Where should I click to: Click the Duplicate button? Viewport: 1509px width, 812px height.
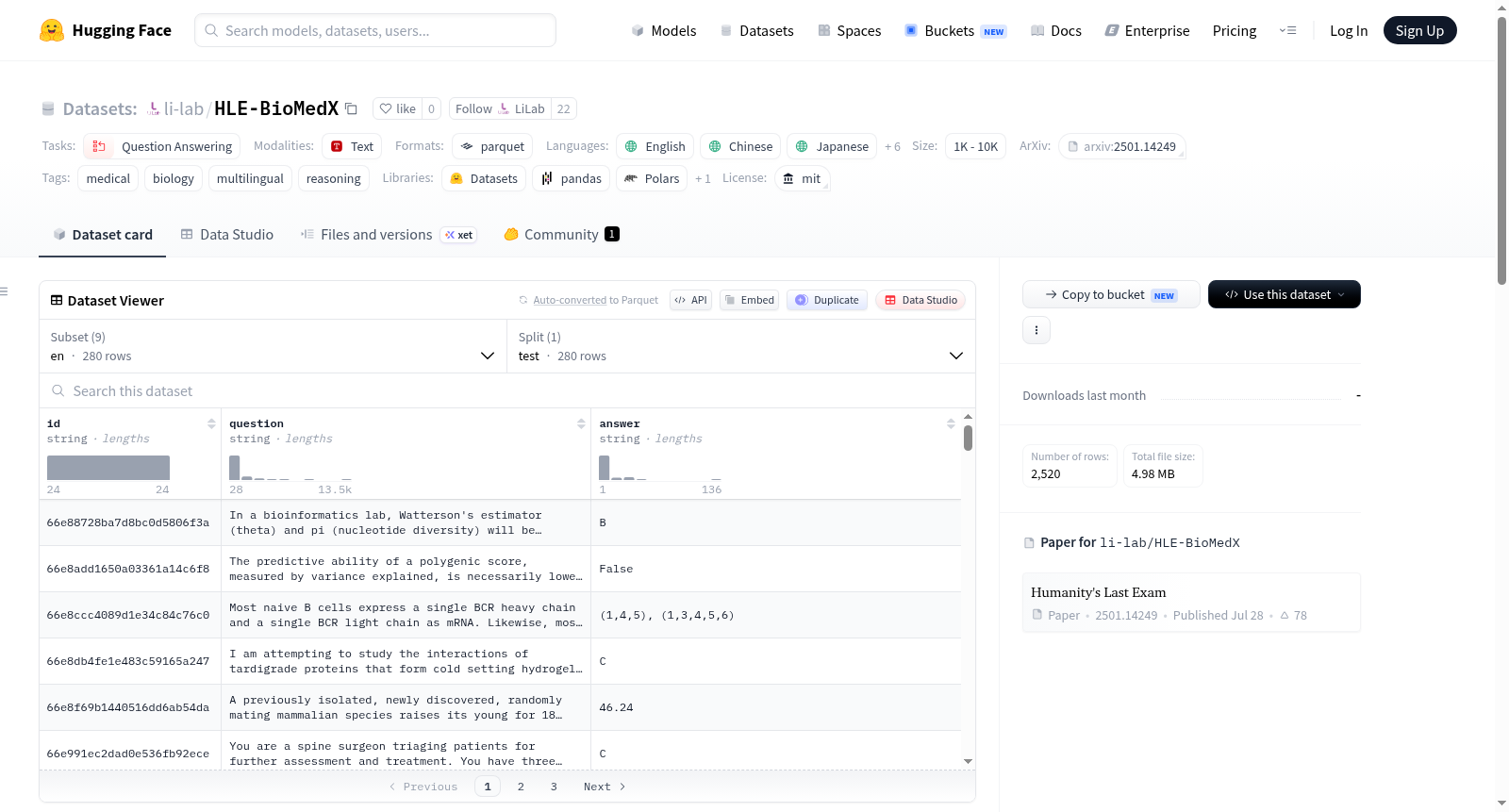coord(827,300)
